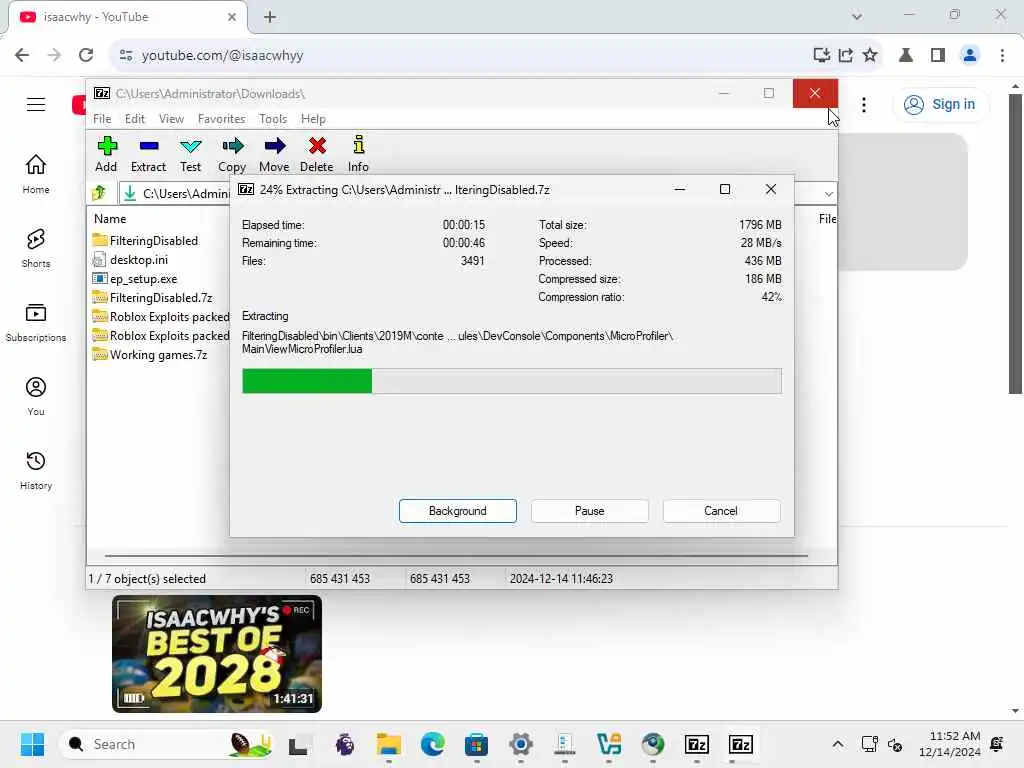Open the Chrome profile avatar
This screenshot has width=1024, height=768.
point(970,55)
